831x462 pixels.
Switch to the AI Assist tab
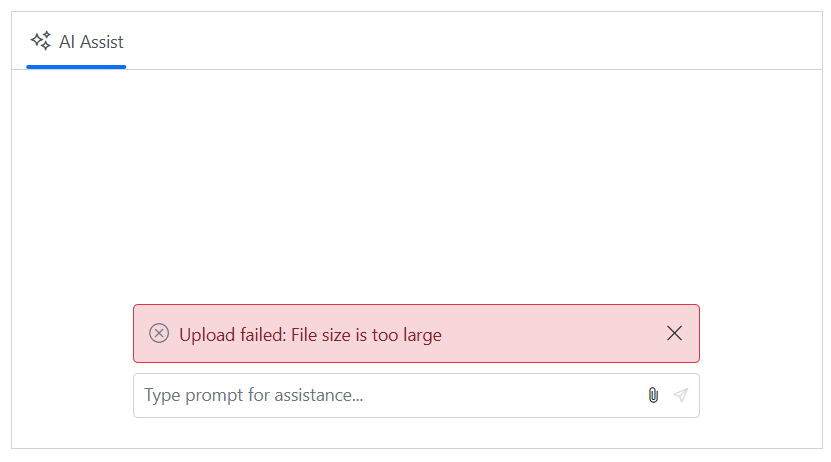77,42
